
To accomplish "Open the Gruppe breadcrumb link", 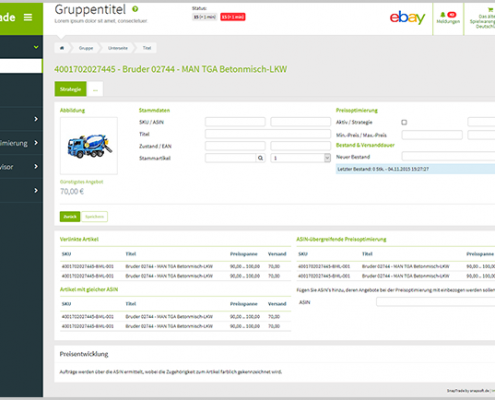I will [86, 48].
